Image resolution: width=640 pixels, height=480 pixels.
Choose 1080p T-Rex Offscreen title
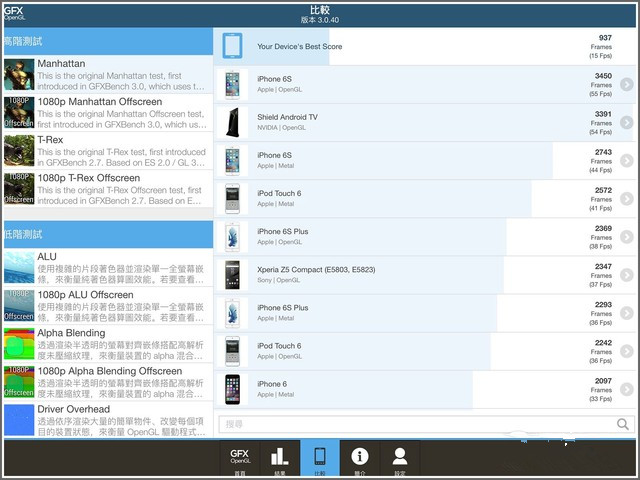point(89,178)
